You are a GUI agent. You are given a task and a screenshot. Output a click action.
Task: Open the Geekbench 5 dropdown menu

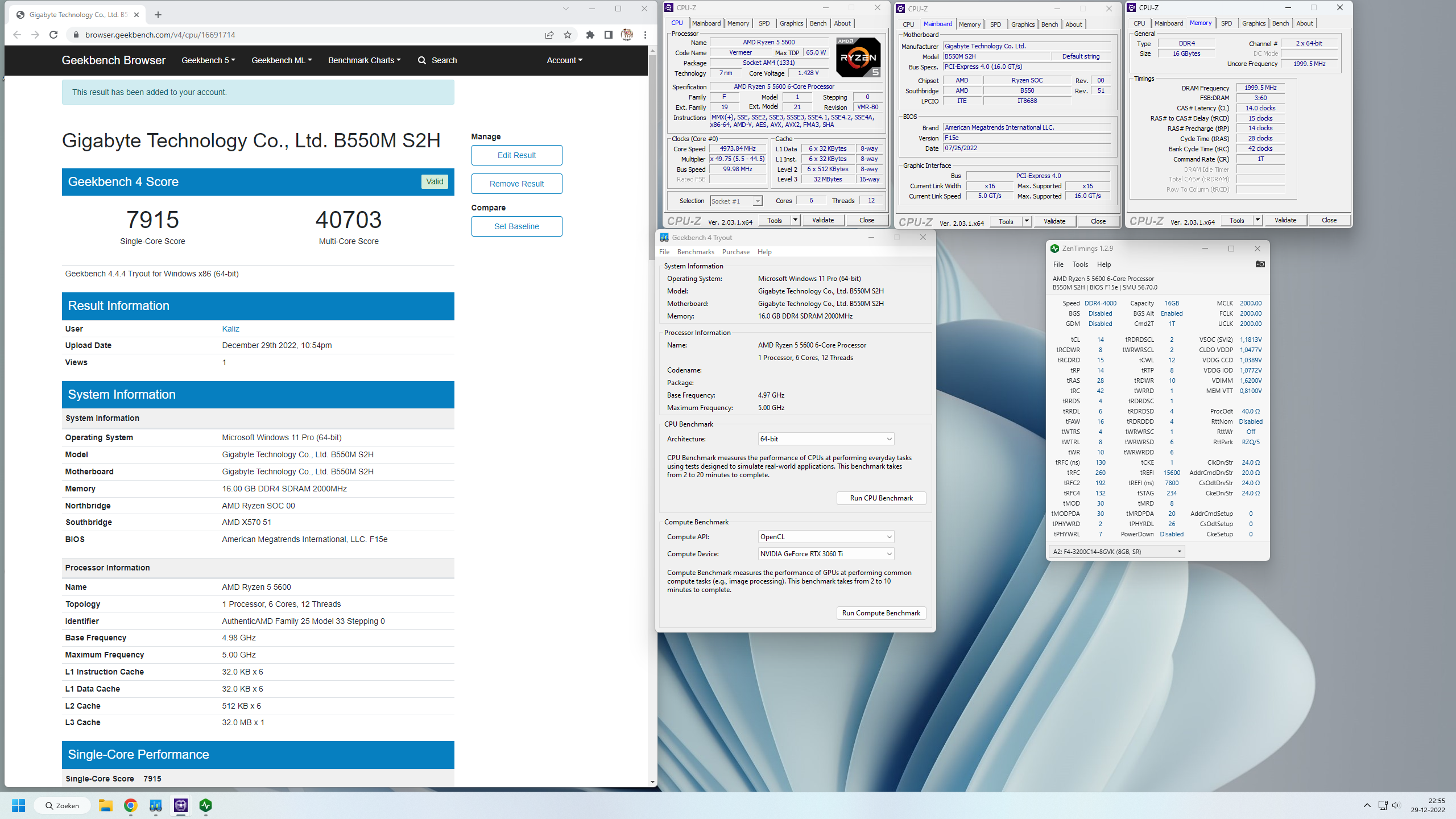[x=208, y=60]
